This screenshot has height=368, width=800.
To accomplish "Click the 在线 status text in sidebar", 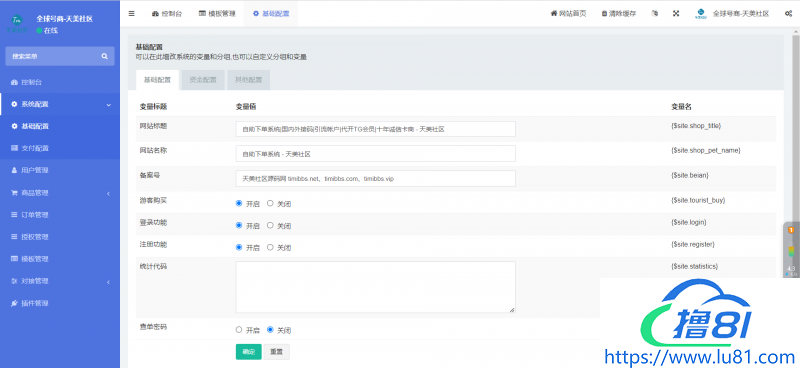I will coord(52,31).
